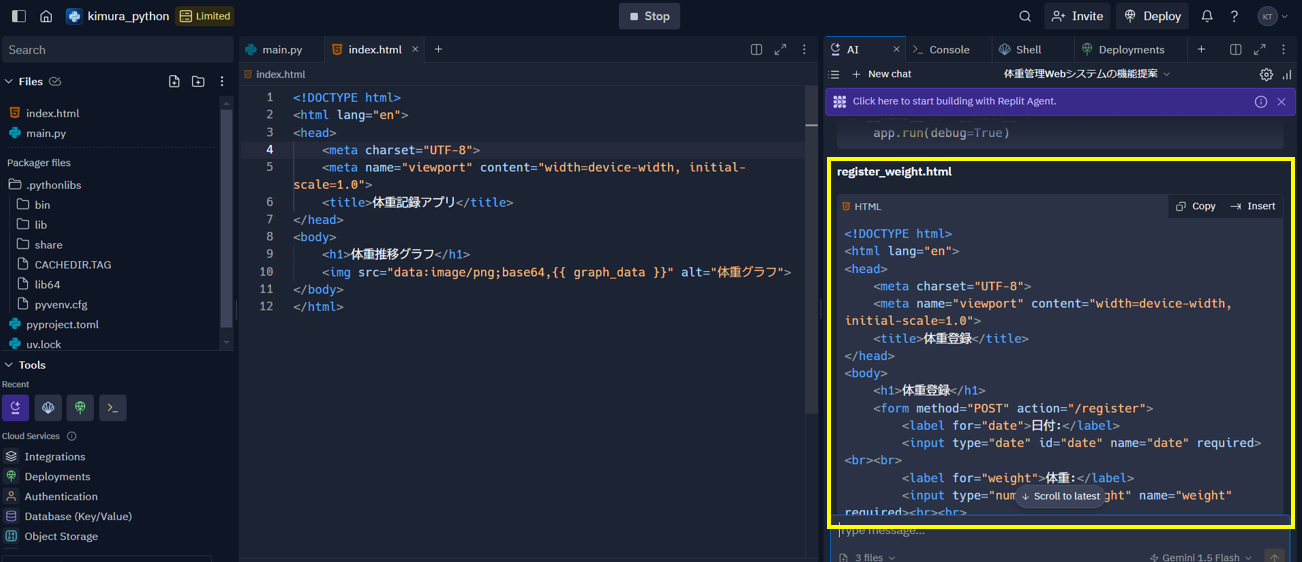Invite collaborators to the Repl

1078,16
